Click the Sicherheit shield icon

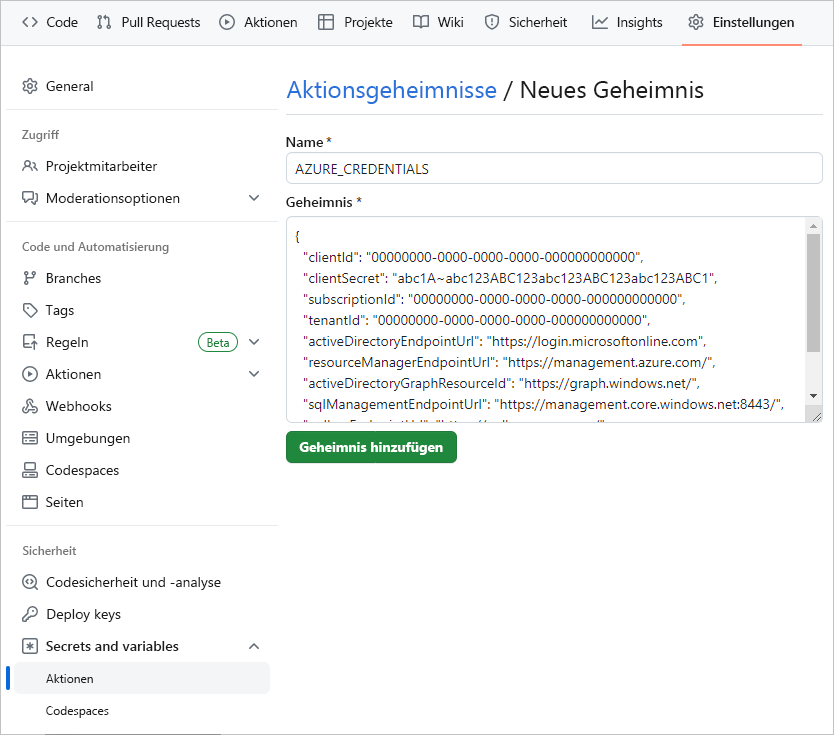[x=489, y=22]
